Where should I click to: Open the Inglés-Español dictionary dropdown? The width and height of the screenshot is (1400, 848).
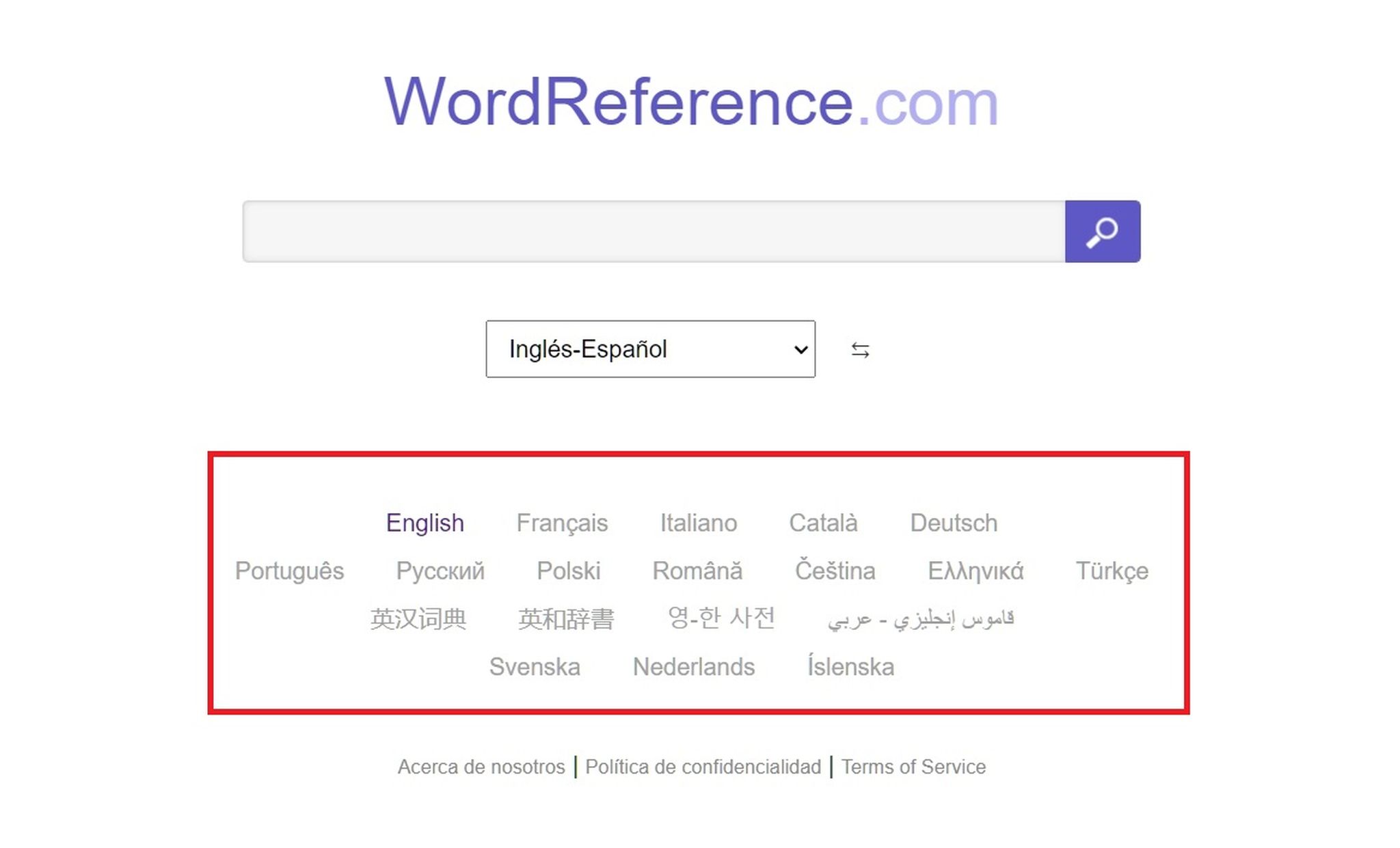pyautogui.click(x=650, y=349)
